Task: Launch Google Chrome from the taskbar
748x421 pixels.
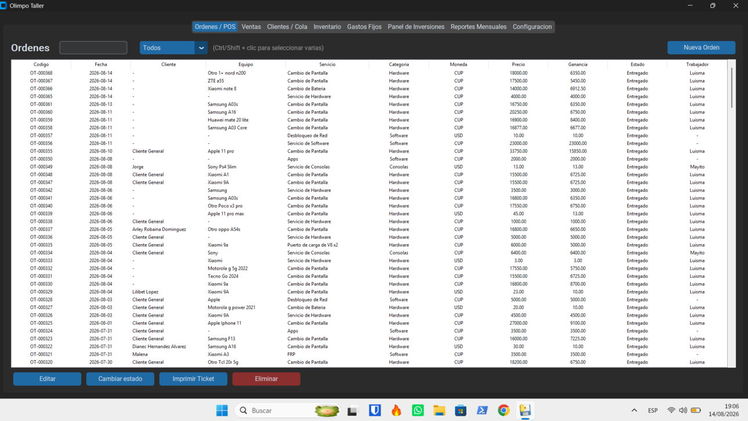Action: (503, 411)
